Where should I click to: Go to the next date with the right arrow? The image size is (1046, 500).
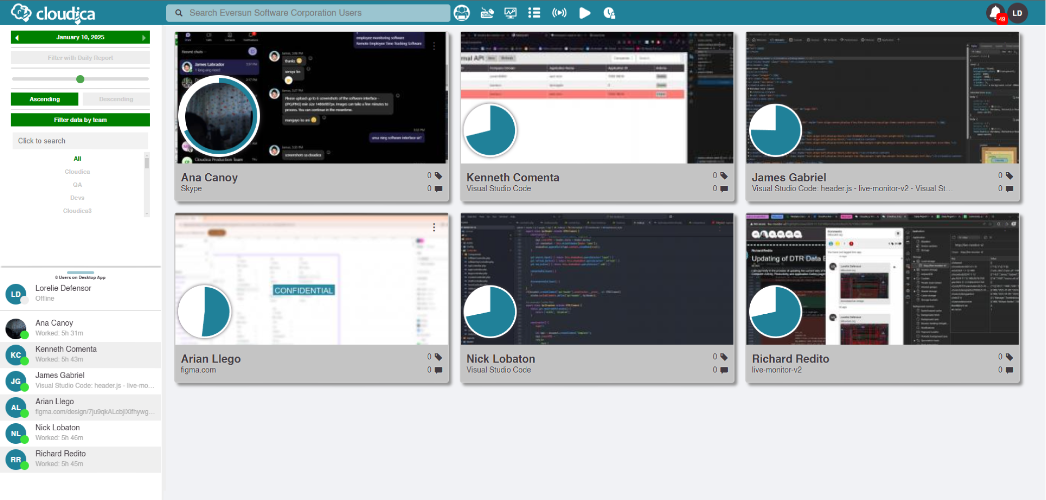click(143, 38)
